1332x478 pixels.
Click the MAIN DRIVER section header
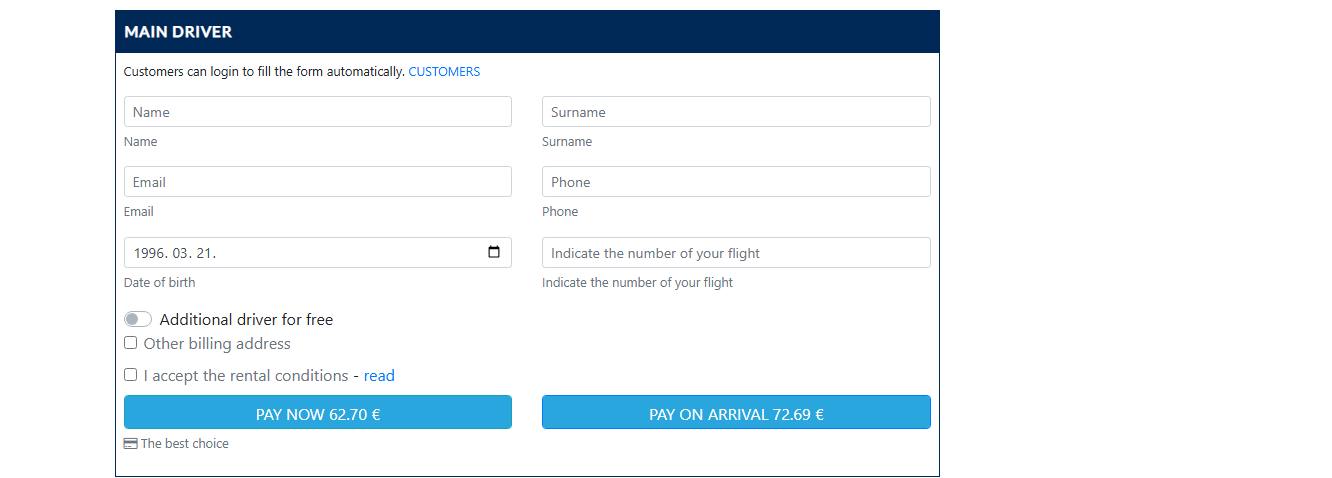(178, 32)
